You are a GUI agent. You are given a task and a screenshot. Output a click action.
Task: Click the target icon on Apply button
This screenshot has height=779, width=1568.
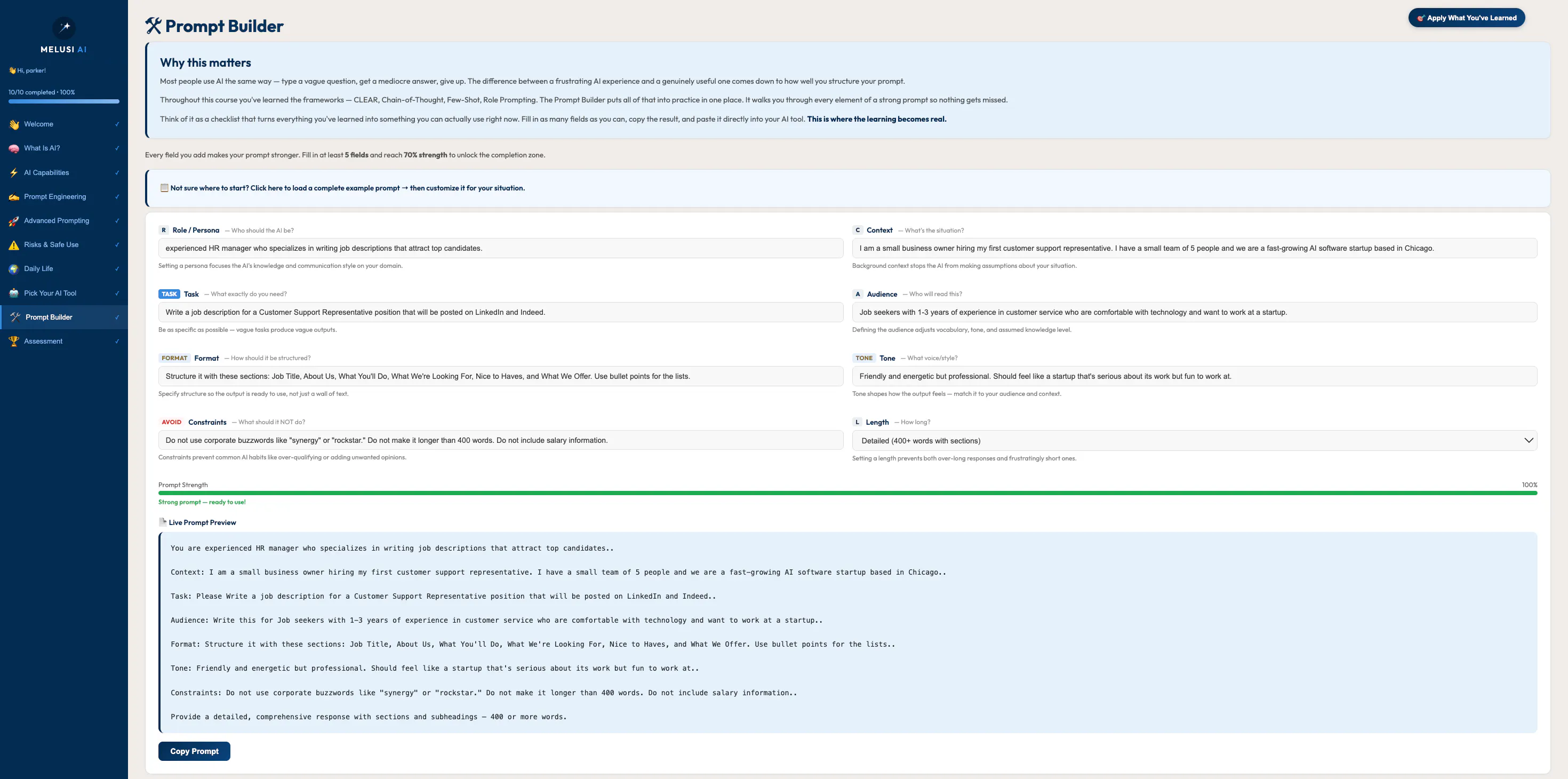(x=1421, y=18)
